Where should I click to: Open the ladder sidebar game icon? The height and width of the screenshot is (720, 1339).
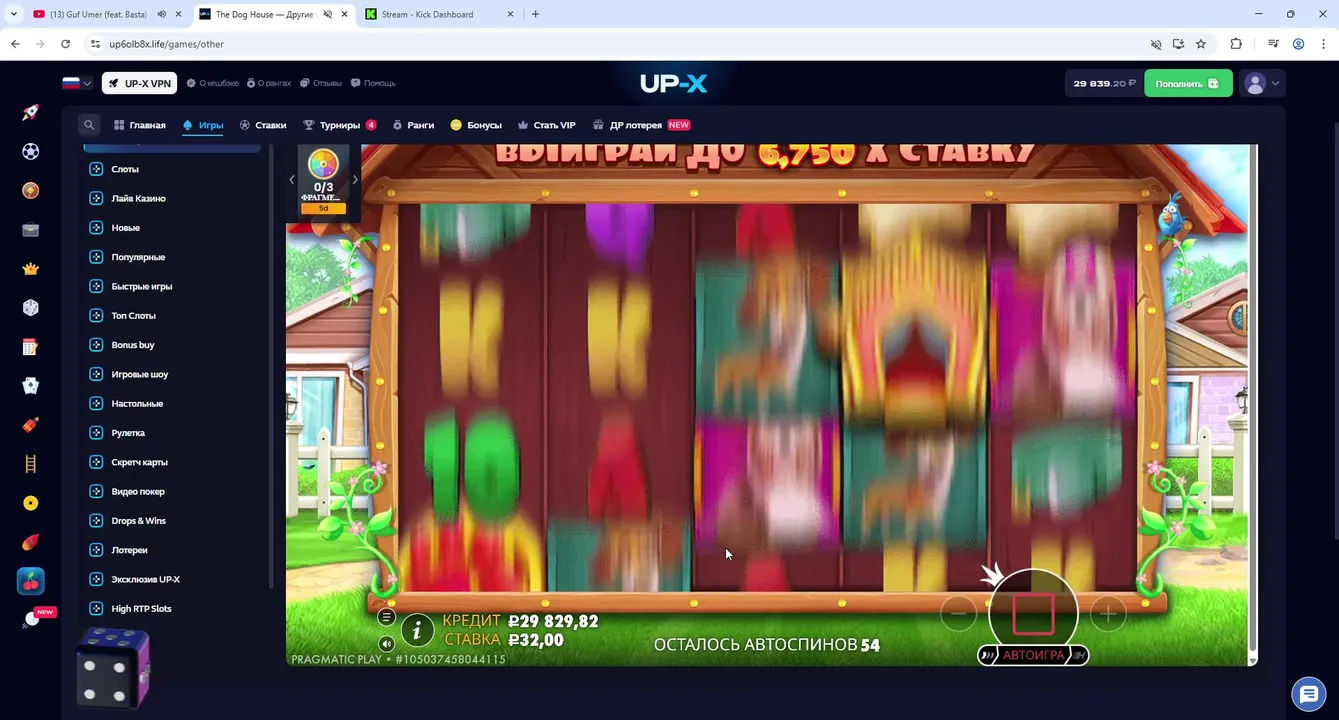click(x=31, y=464)
